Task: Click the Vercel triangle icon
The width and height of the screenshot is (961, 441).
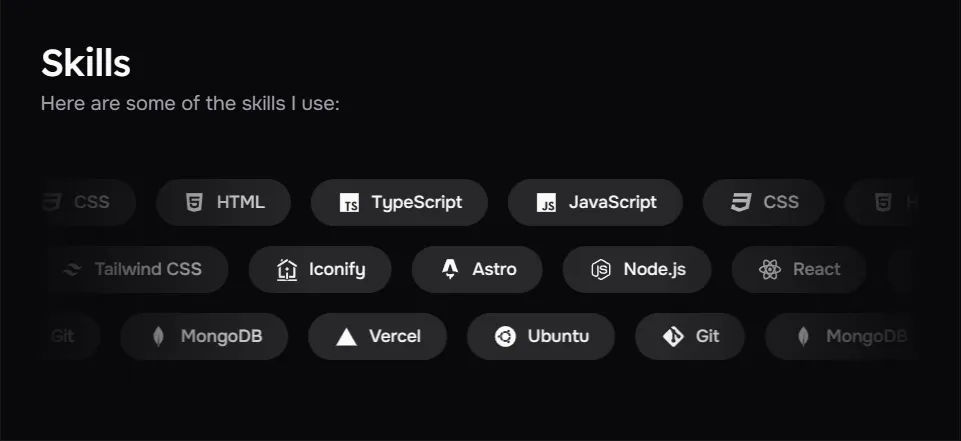Action: click(346, 337)
